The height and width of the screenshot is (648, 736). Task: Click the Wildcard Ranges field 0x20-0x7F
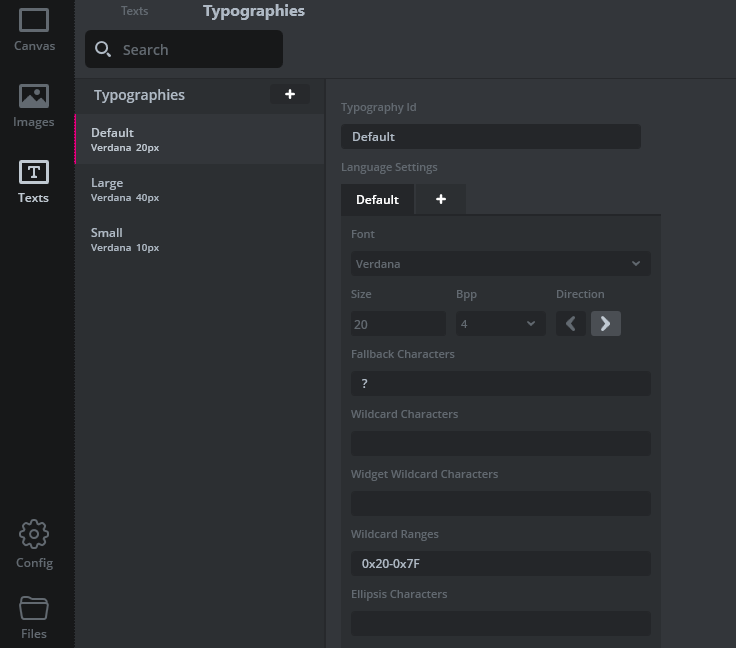500,564
